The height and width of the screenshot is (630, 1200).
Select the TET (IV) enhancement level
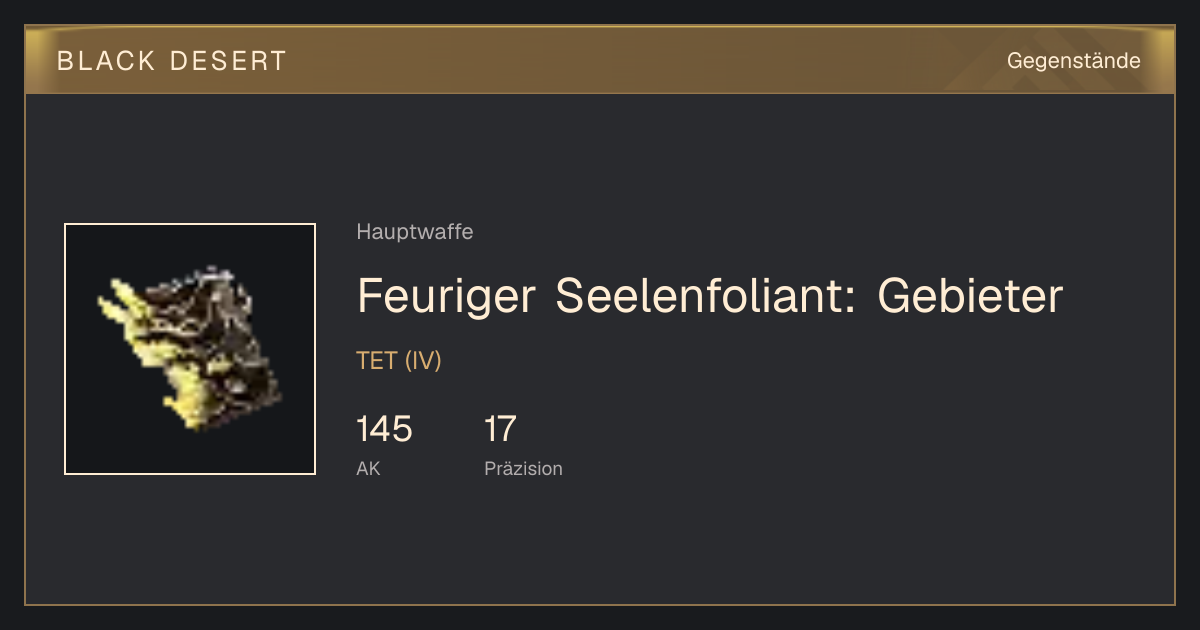point(399,361)
